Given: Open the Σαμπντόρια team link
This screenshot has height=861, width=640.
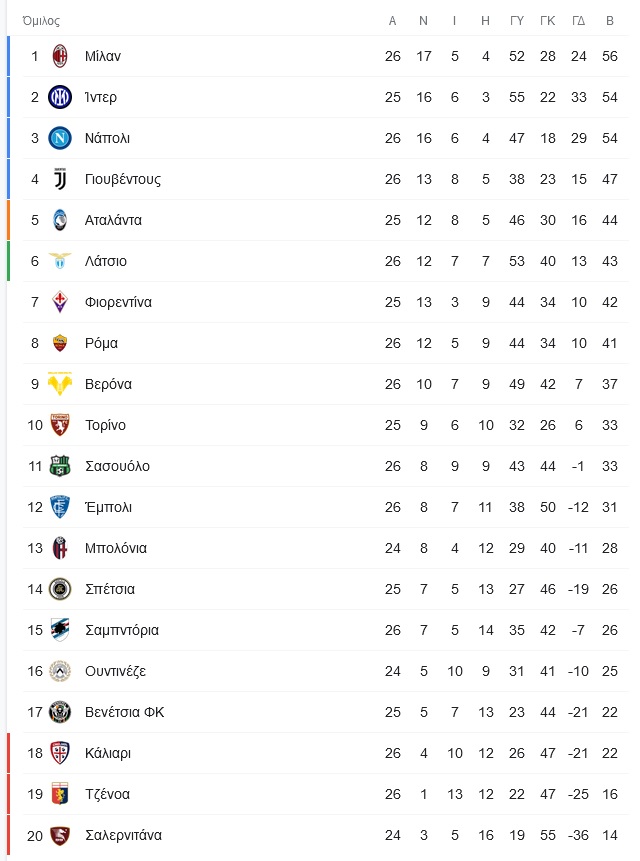Looking at the screenshot, I should [x=122, y=630].
